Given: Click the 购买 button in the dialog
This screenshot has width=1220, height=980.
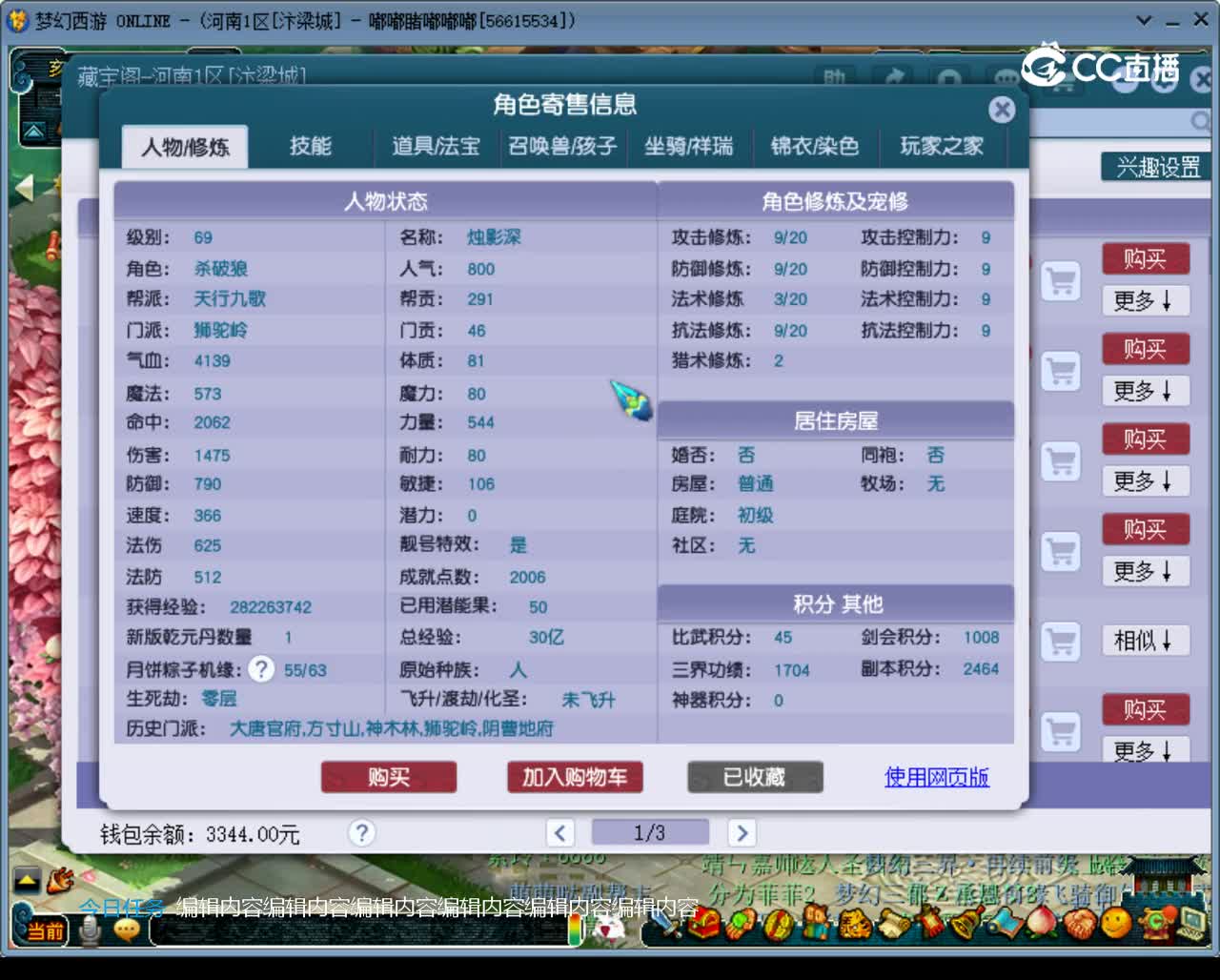Looking at the screenshot, I should click(x=389, y=777).
